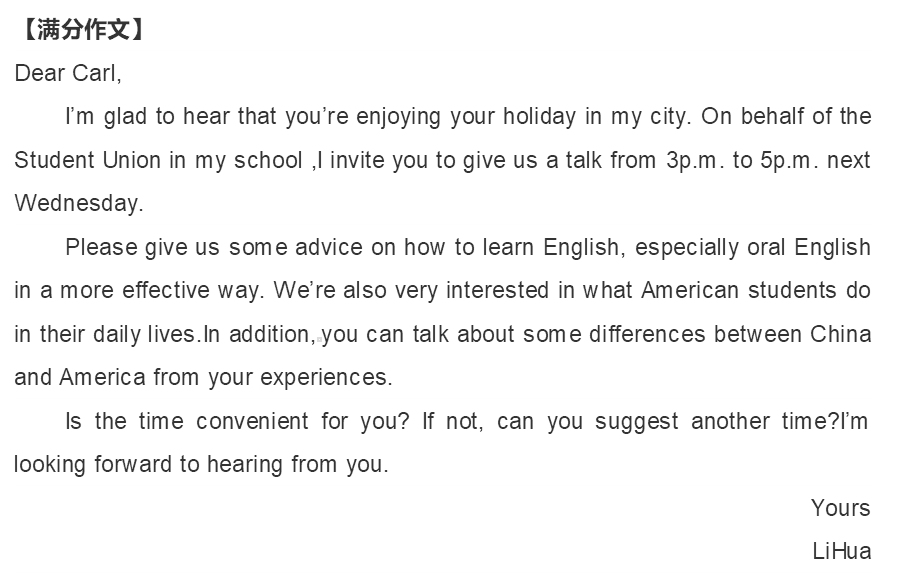Image resolution: width=900 pixels, height=576 pixels.
Task: Click the word 'forward' in last line
Action: click(x=133, y=464)
